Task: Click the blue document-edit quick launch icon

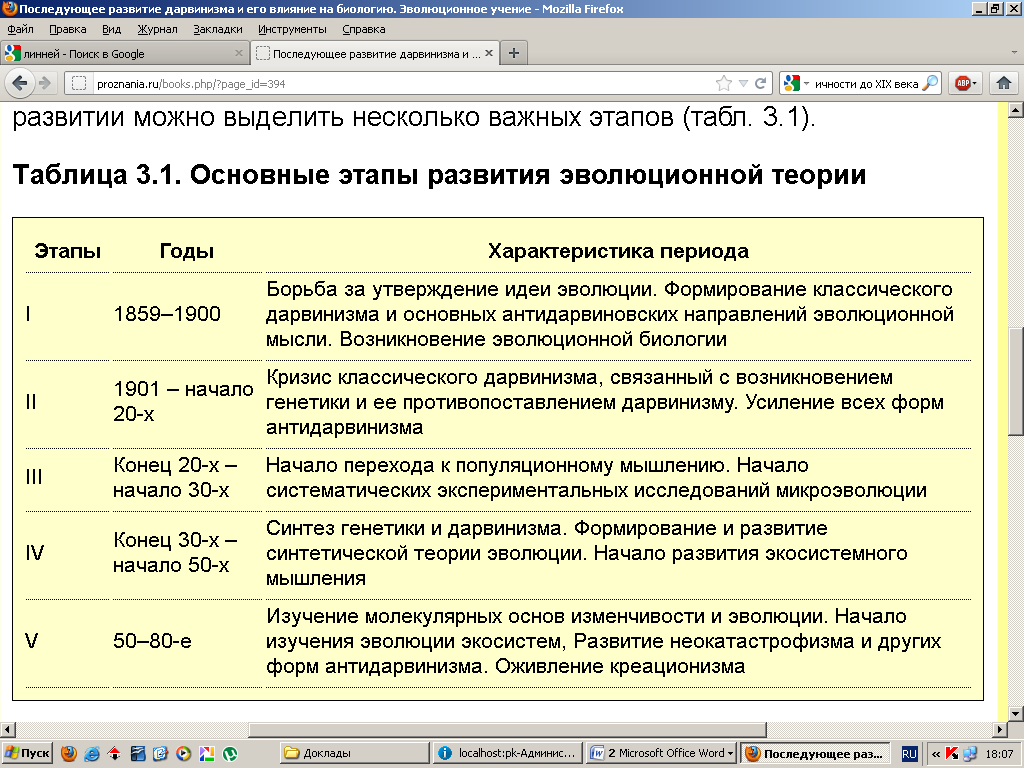Action: (x=160, y=754)
